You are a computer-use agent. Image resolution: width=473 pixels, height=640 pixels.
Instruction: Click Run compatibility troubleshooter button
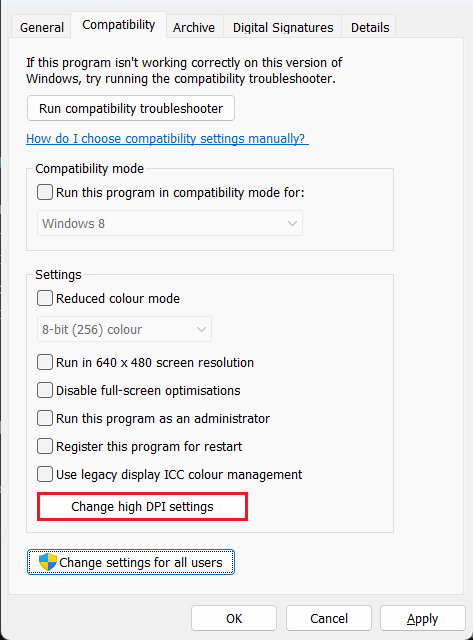point(131,108)
